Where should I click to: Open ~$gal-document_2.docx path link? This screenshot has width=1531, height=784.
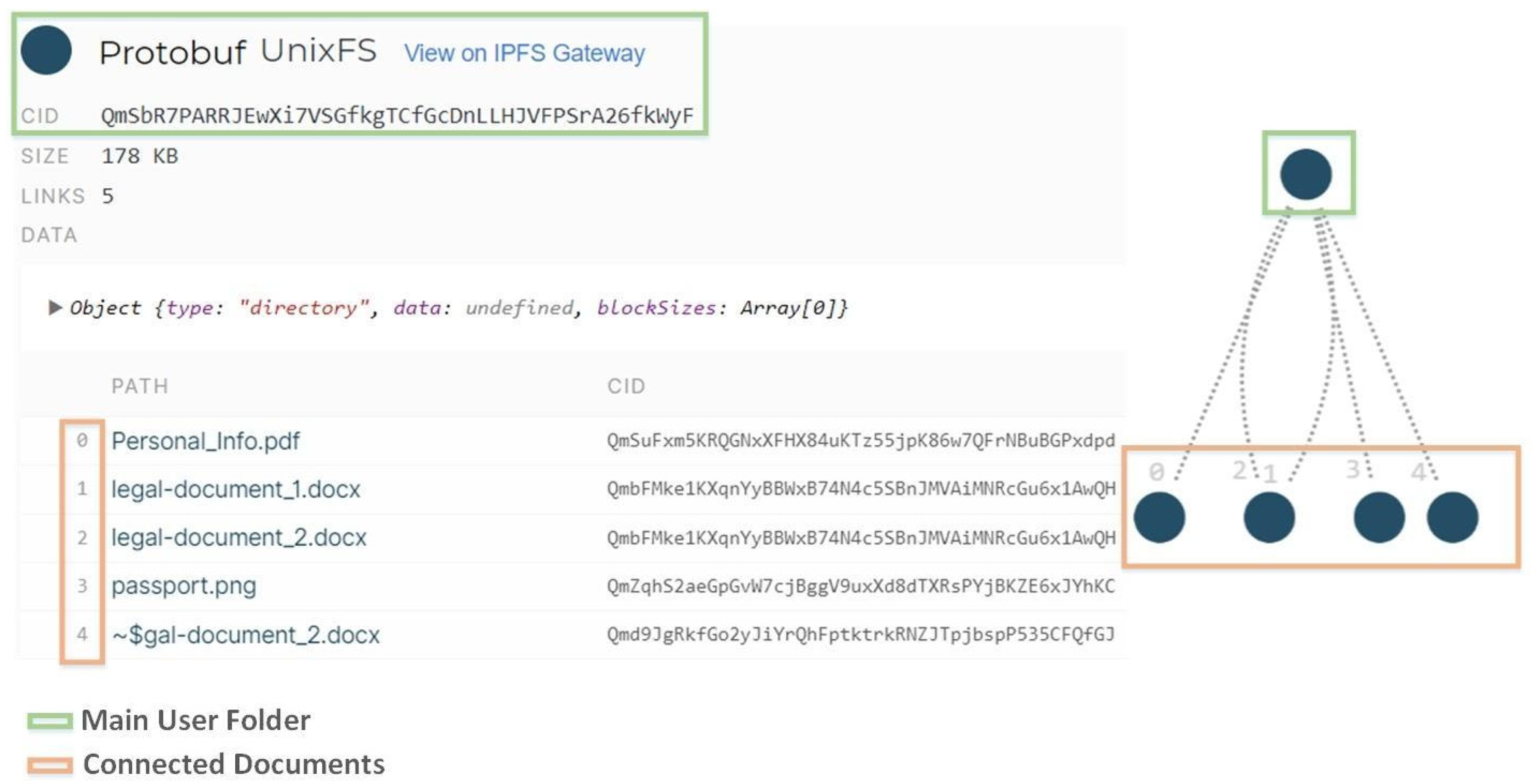point(245,634)
